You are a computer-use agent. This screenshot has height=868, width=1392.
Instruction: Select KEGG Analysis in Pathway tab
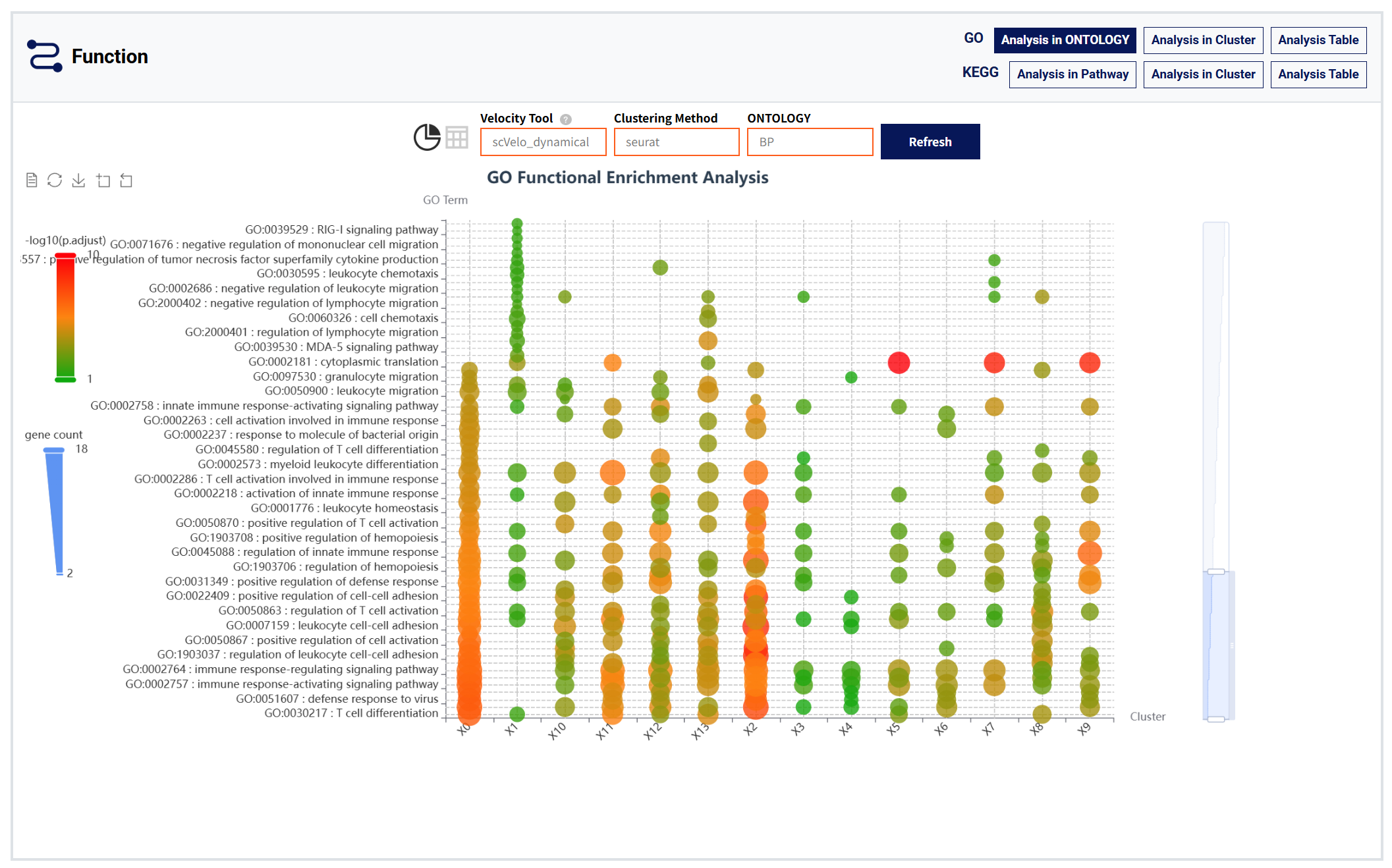[1072, 74]
